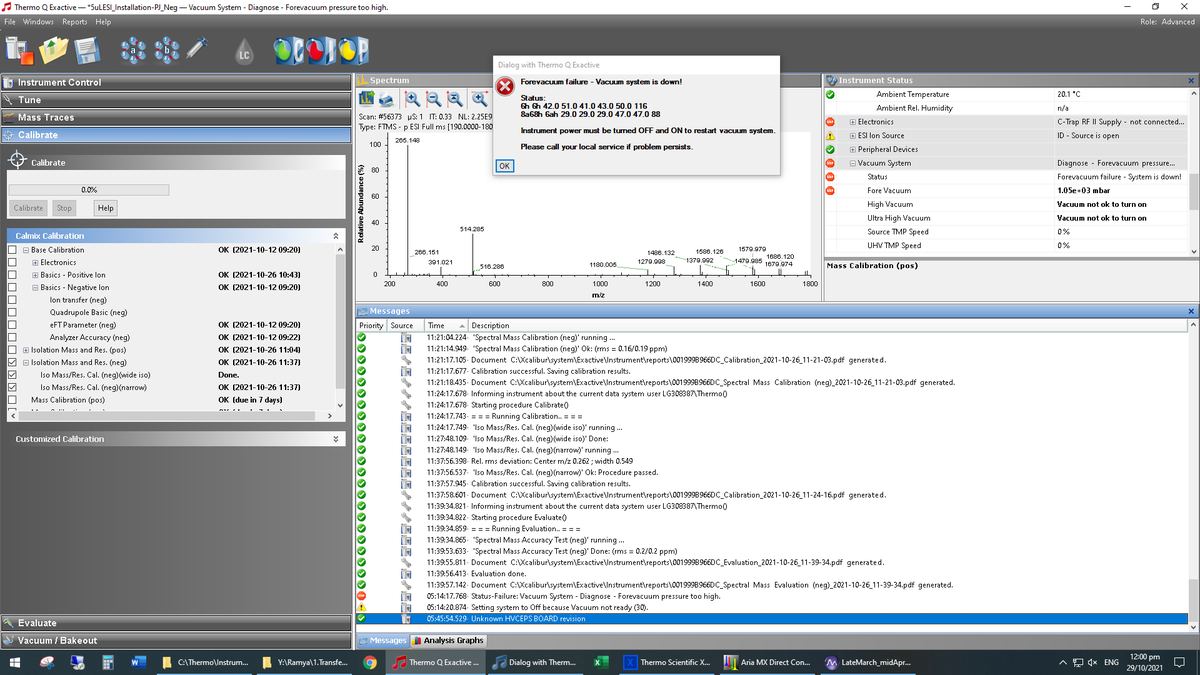Uncheck Iso Mass/Res. Cal. (neg)(wide iso) checkbox
The image size is (1200, 675).
click(12, 375)
